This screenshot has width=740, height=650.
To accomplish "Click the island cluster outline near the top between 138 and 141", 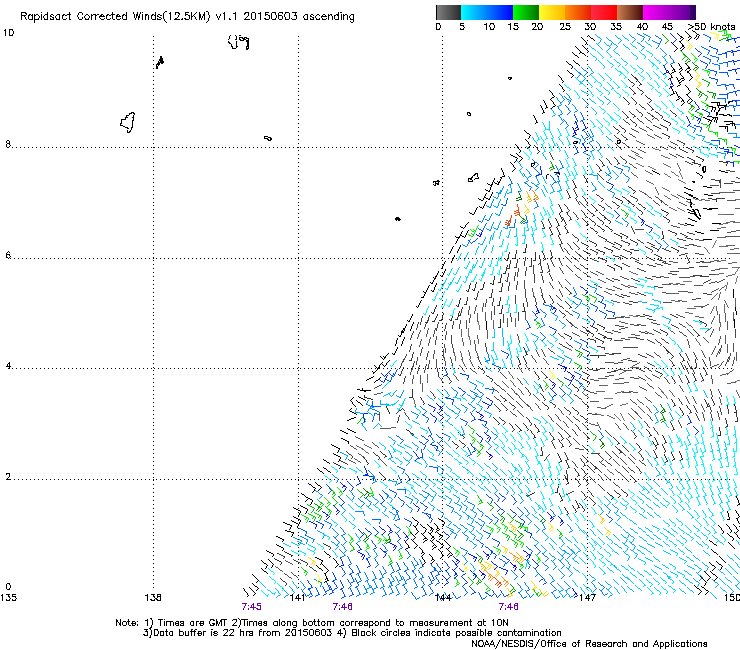I will 238,42.
